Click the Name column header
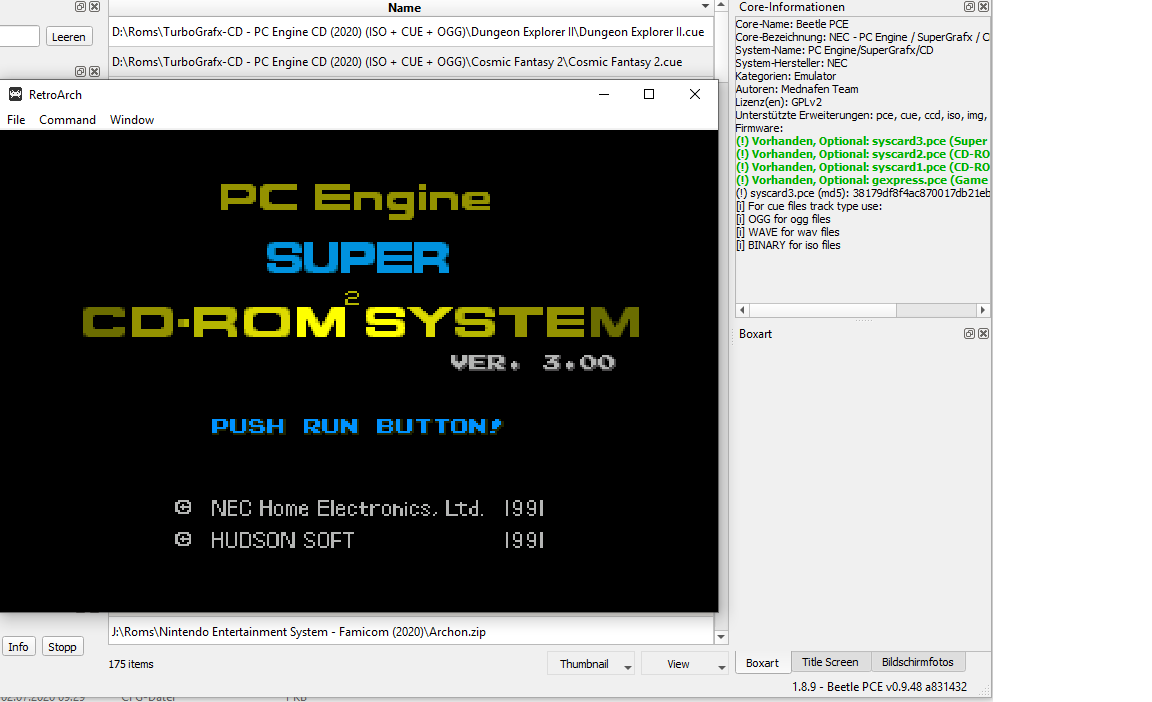 coord(404,7)
